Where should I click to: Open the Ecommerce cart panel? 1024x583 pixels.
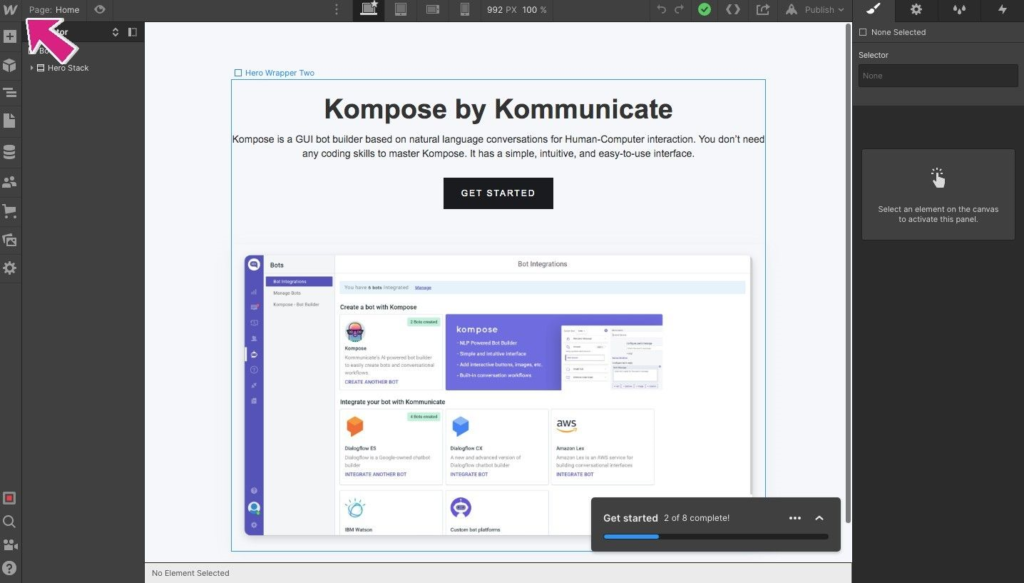pos(10,210)
